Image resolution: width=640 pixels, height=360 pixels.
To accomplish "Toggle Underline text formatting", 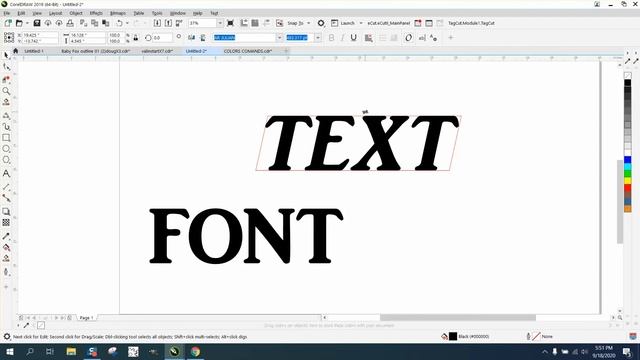I will point(353,38).
